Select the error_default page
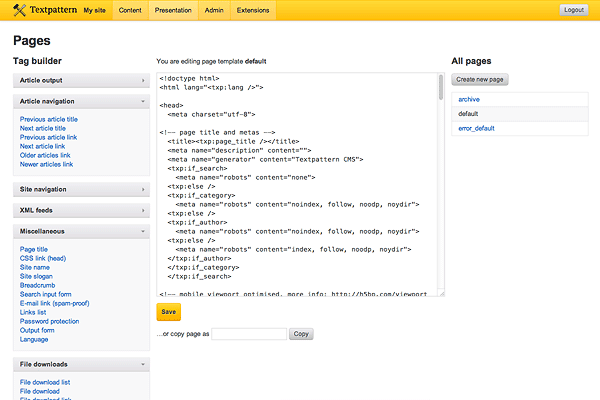Screen dimensions: 600x400 476,128
